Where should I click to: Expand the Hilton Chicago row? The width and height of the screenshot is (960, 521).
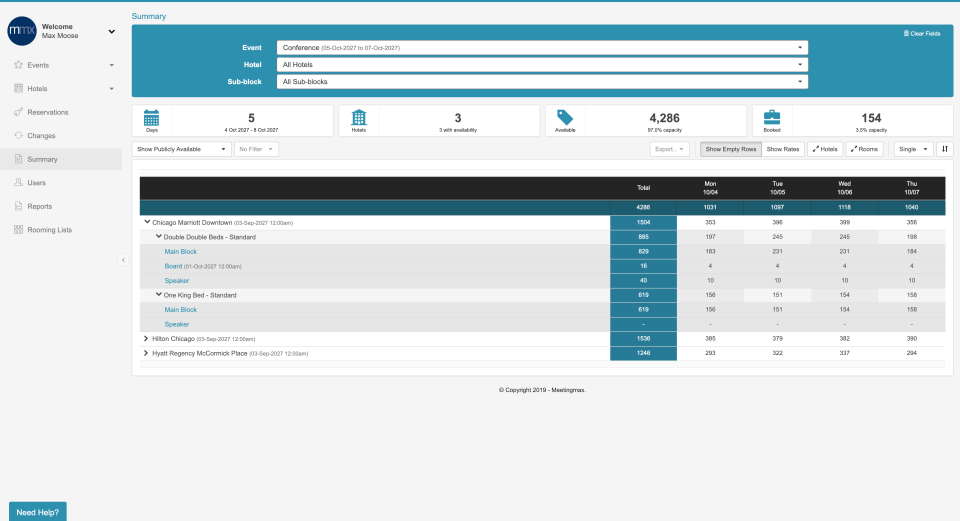point(146,339)
